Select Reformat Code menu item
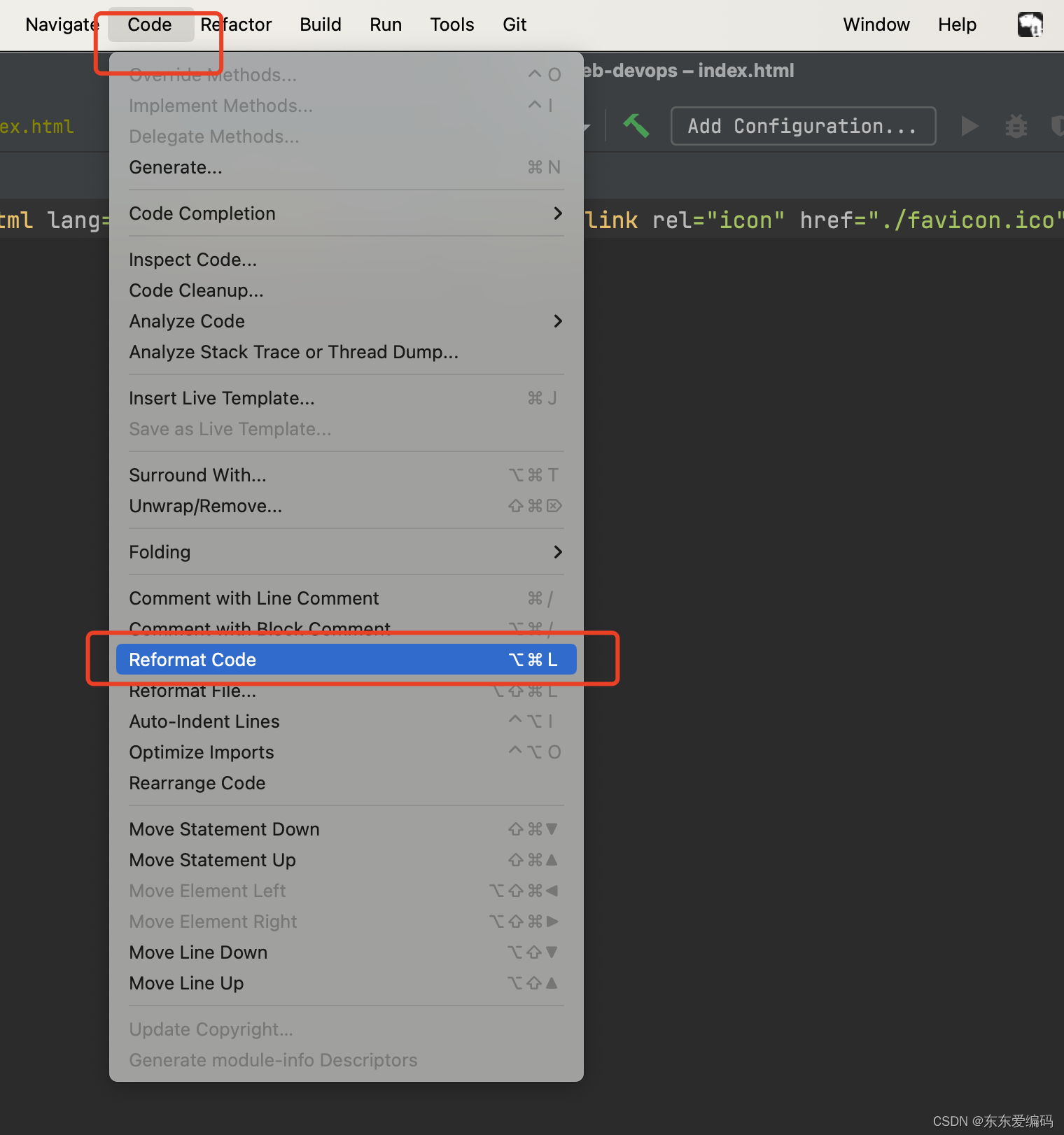 pyautogui.click(x=346, y=660)
